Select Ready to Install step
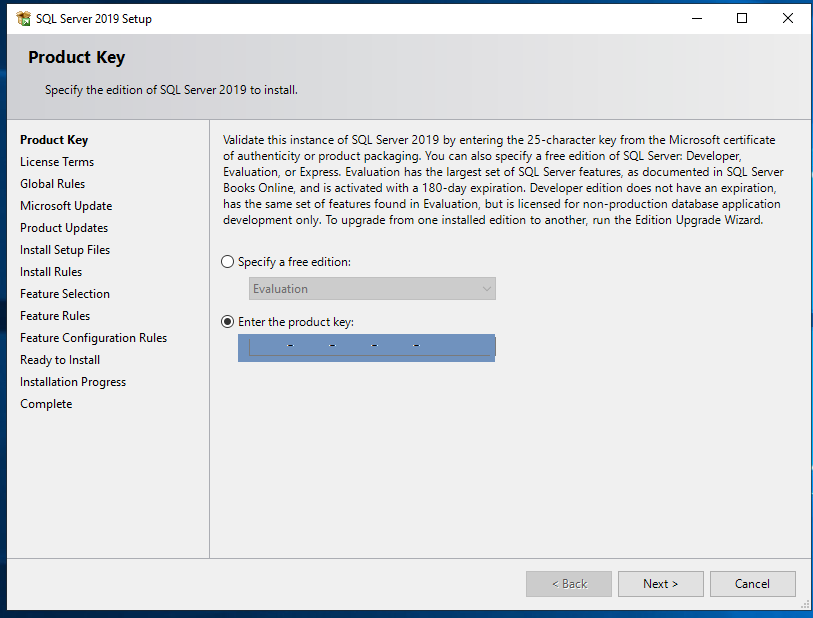The height and width of the screenshot is (618, 813). pos(59,359)
